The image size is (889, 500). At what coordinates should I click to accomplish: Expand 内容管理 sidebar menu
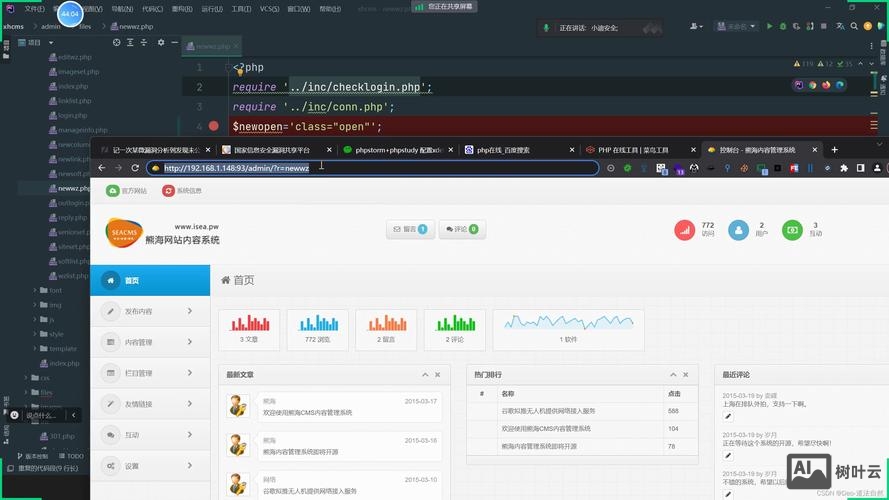point(150,342)
